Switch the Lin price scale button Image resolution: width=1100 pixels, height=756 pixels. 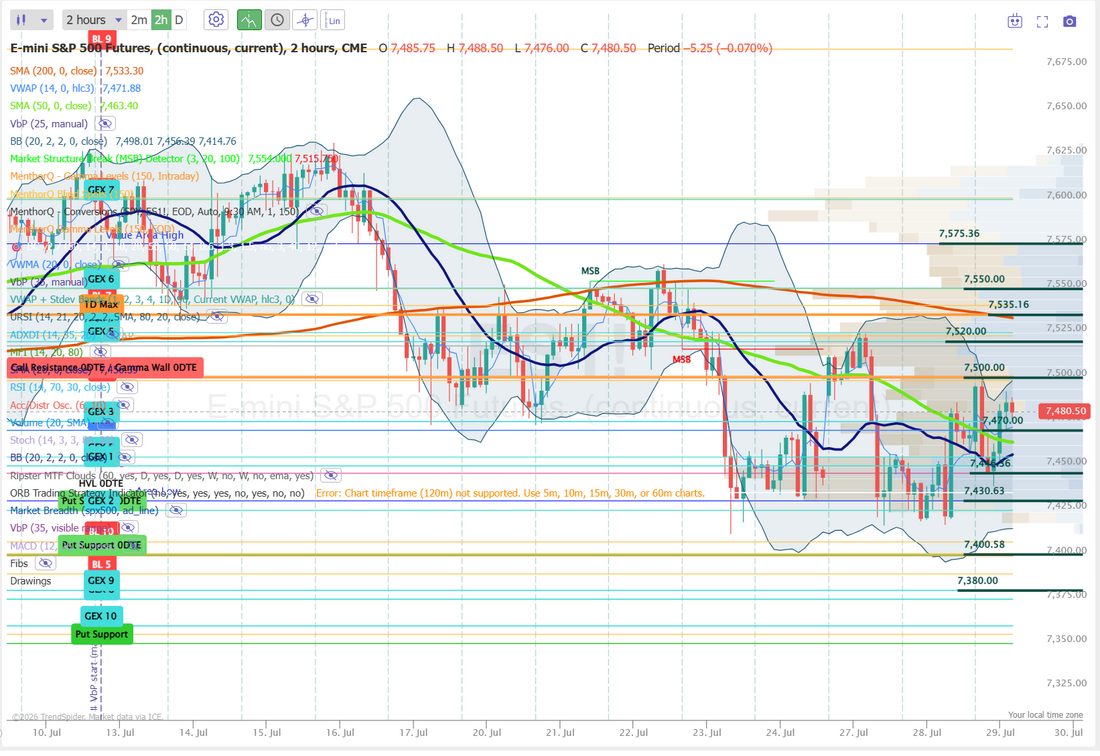click(333, 20)
